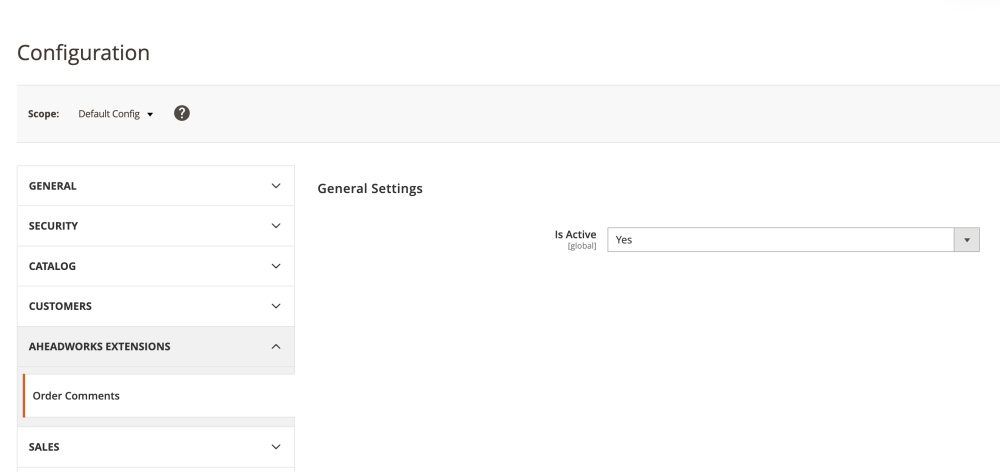Click the Configuration page title

coord(84,52)
